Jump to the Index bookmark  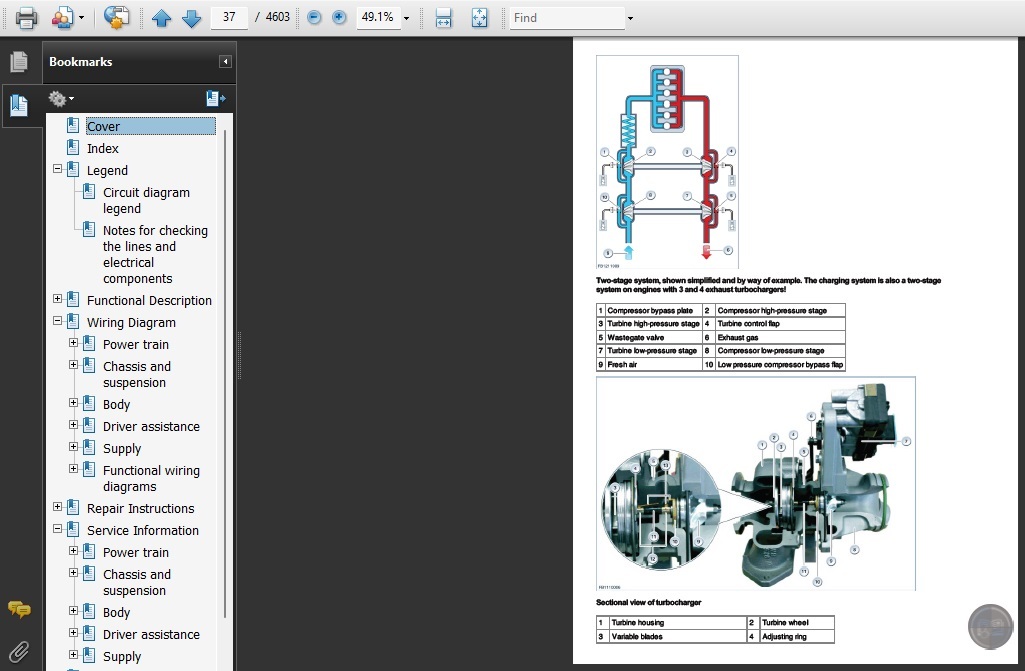pyautogui.click(x=103, y=148)
